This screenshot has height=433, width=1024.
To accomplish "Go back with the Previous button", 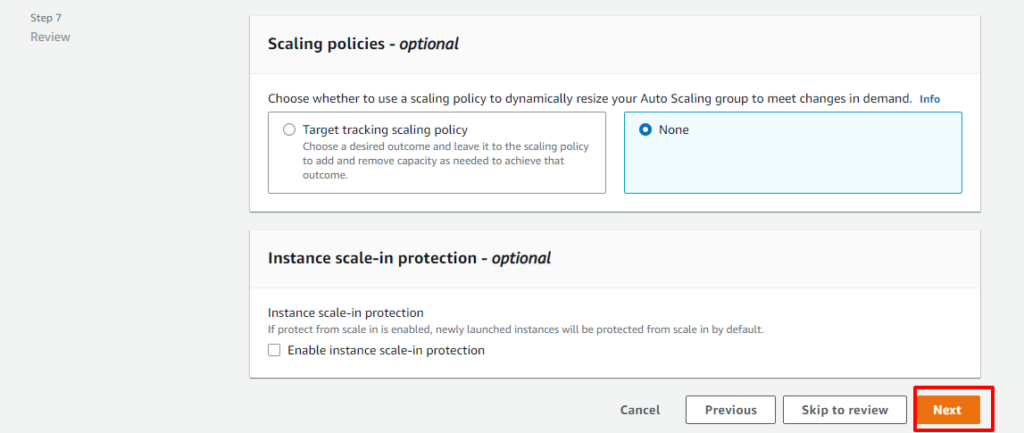I will (731, 410).
